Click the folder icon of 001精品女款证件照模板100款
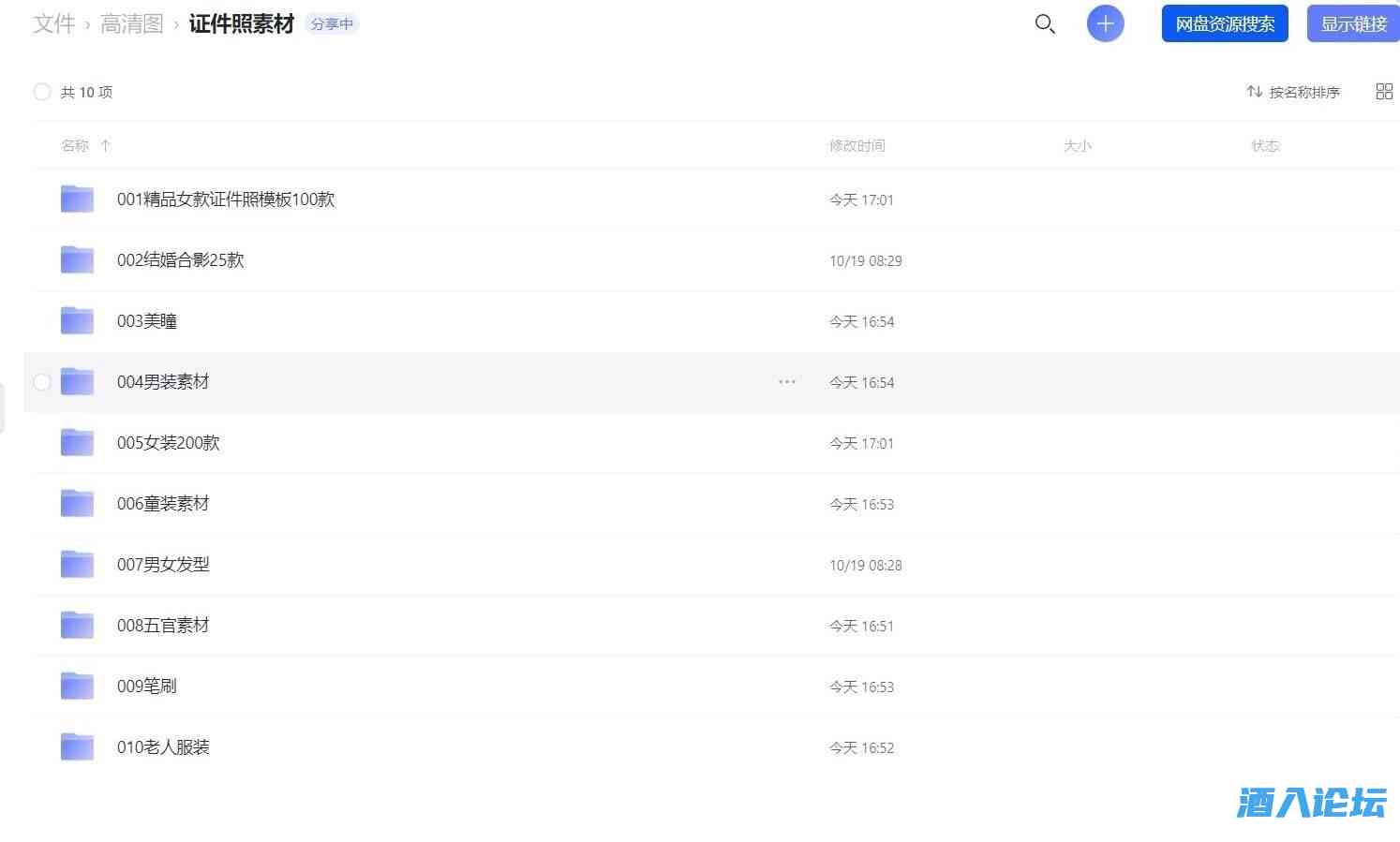 [77, 199]
